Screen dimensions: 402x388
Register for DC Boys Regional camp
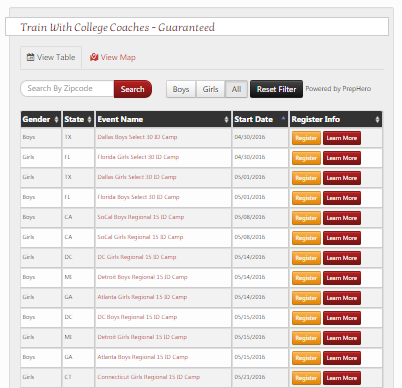pos(306,318)
